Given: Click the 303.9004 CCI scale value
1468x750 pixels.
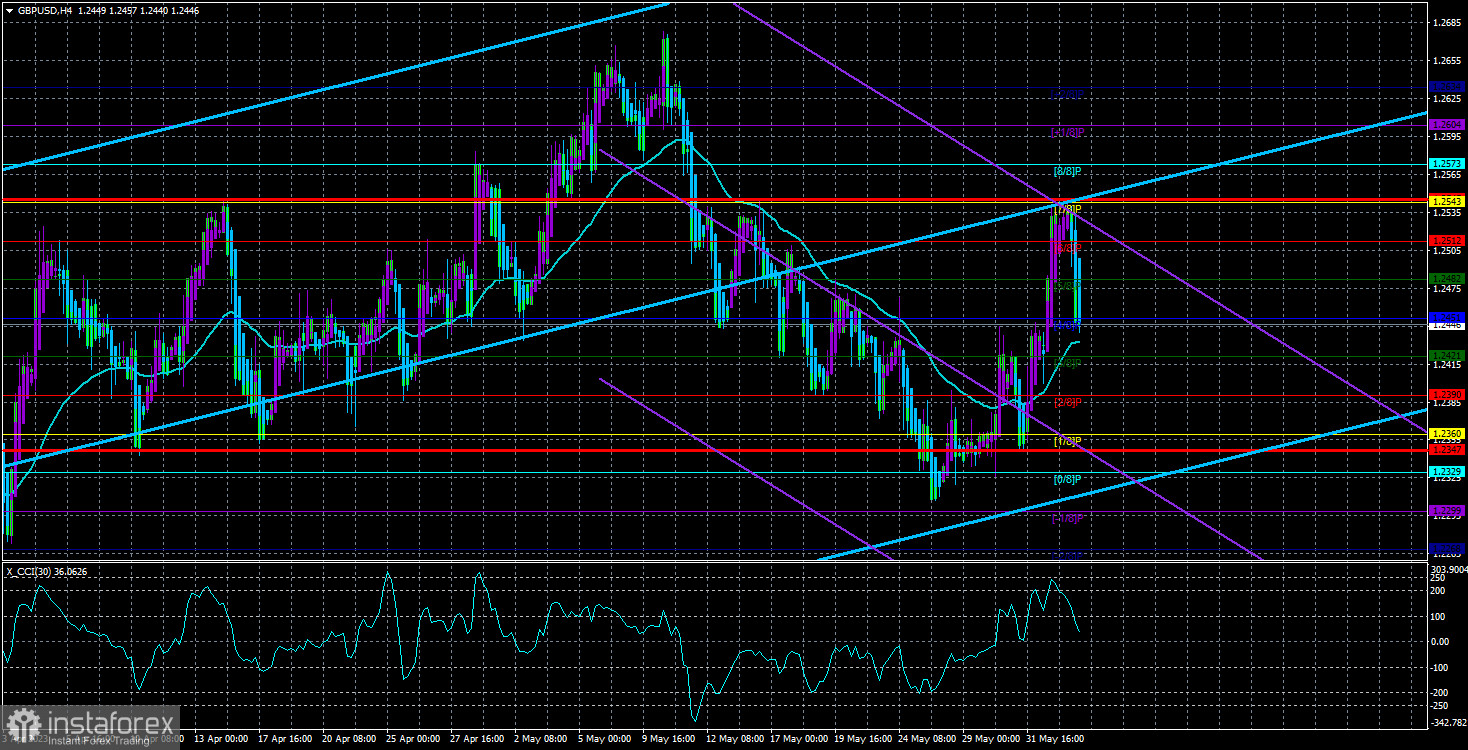Looking at the screenshot, I should click(1447, 569).
